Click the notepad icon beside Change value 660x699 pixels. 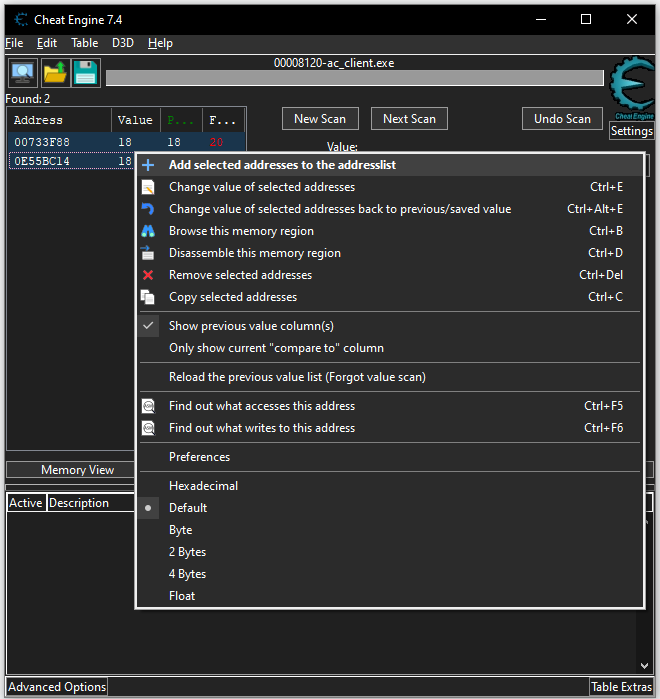point(148,187)
